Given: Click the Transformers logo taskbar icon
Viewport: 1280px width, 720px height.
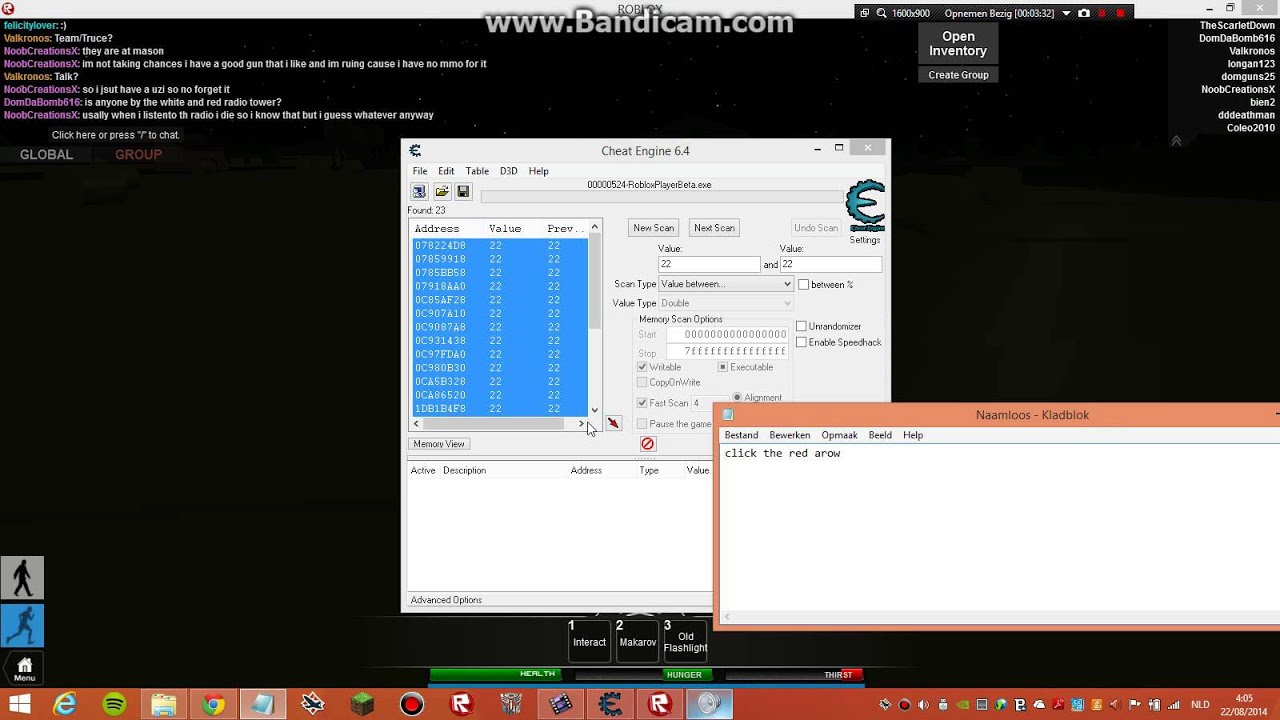Looking at the screenshot, I should 511,704.
